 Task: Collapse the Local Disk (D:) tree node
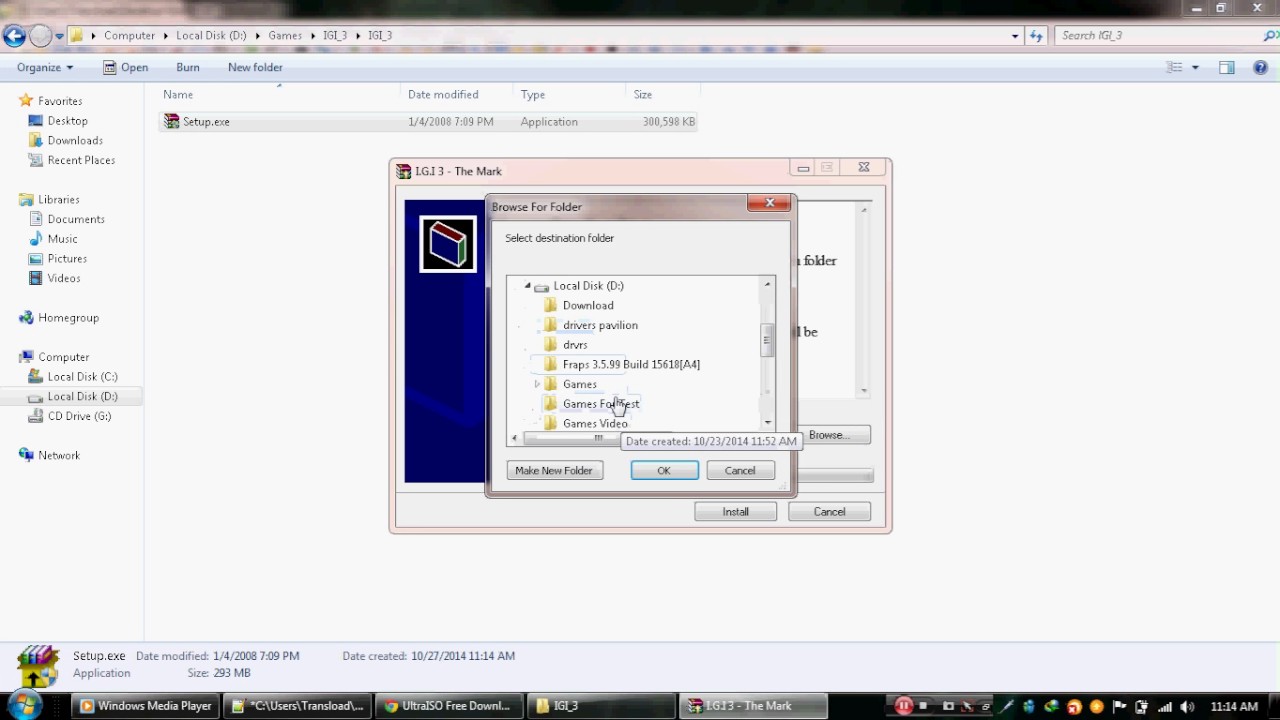527,286
